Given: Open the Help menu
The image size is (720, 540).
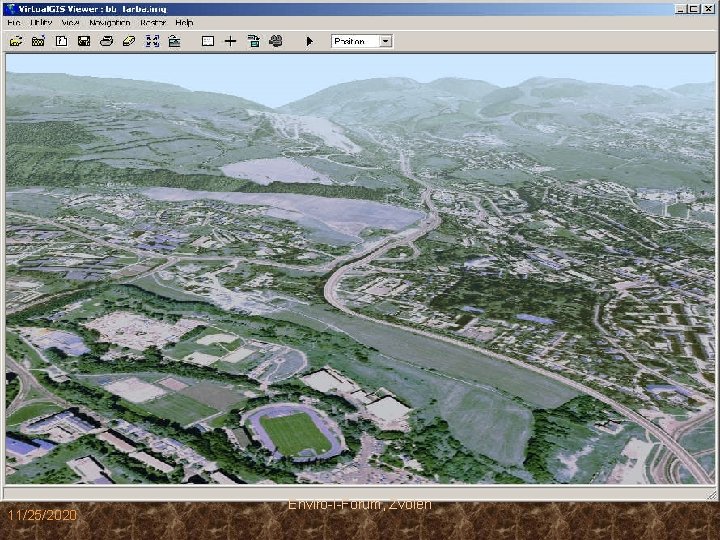Looking at the screenshot, I should coord(185,21).
